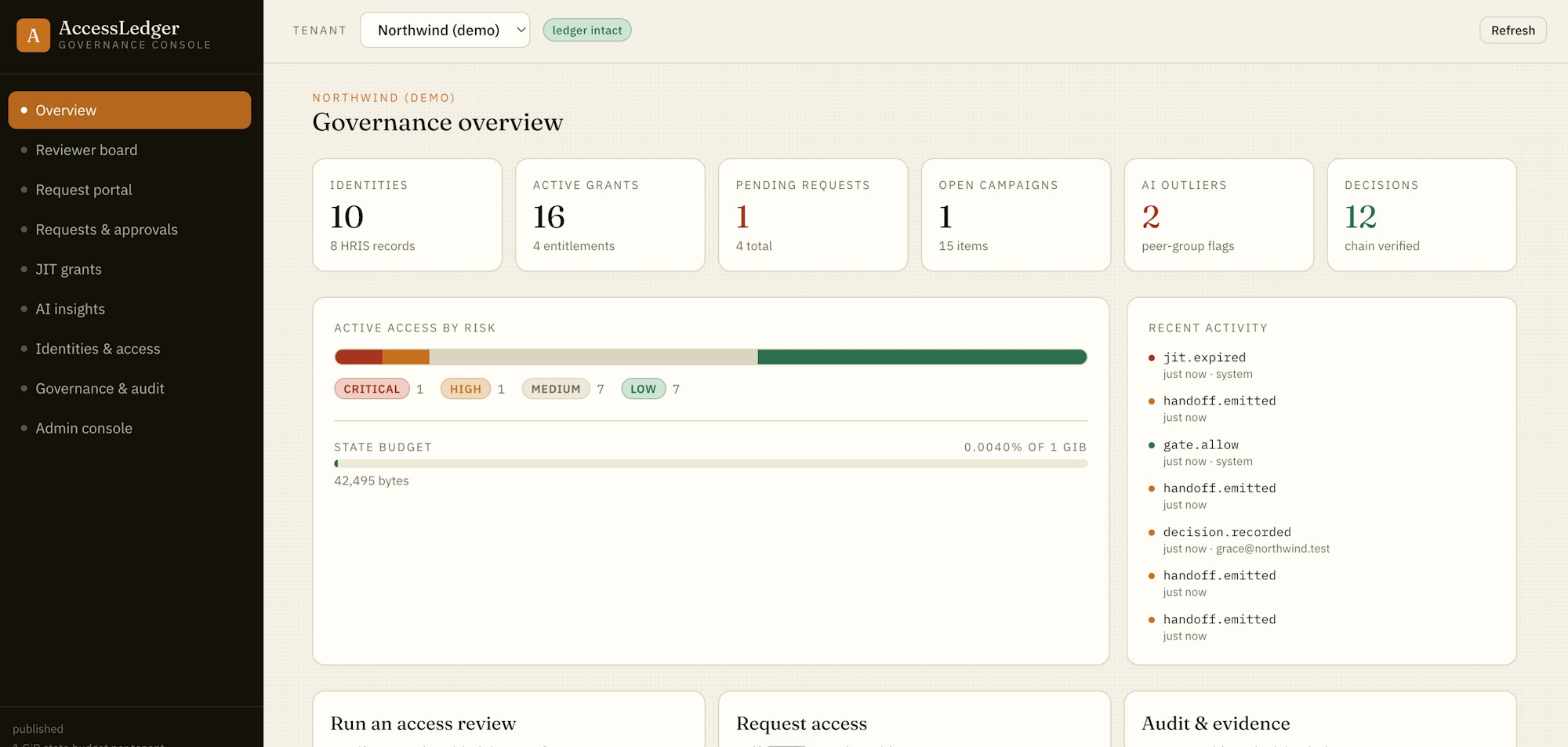Open the Decisions chain verified card

click(x=1421, y=215)
